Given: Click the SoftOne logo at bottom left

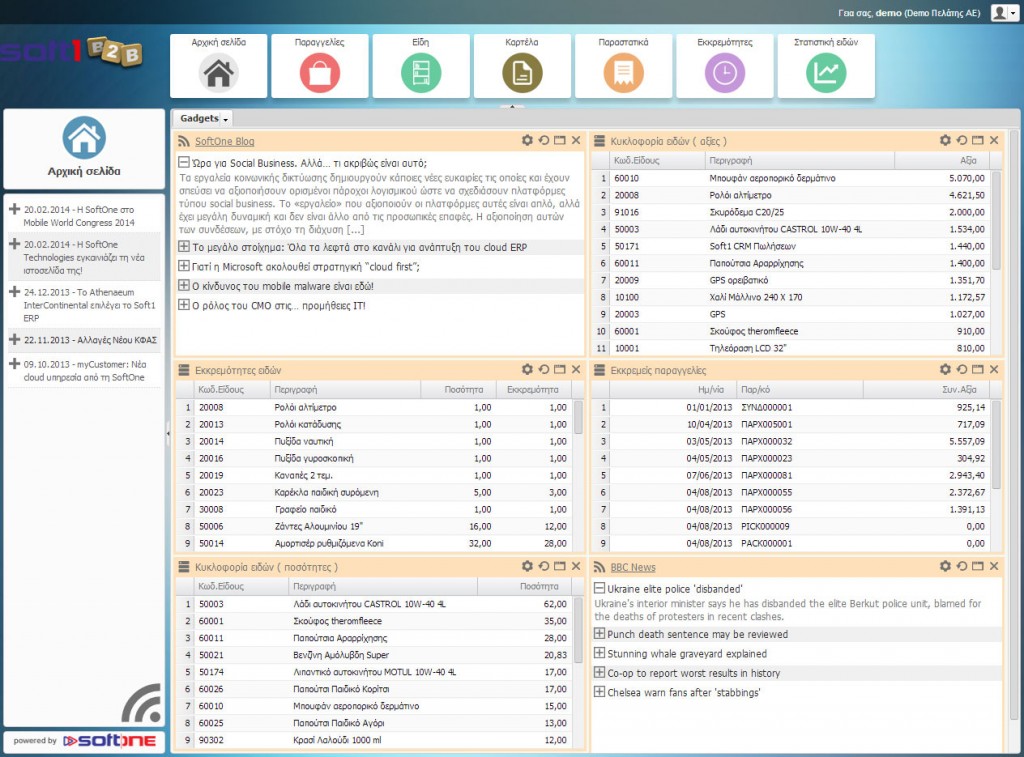Looking at the screenshot, I should (x=109, y=741).
